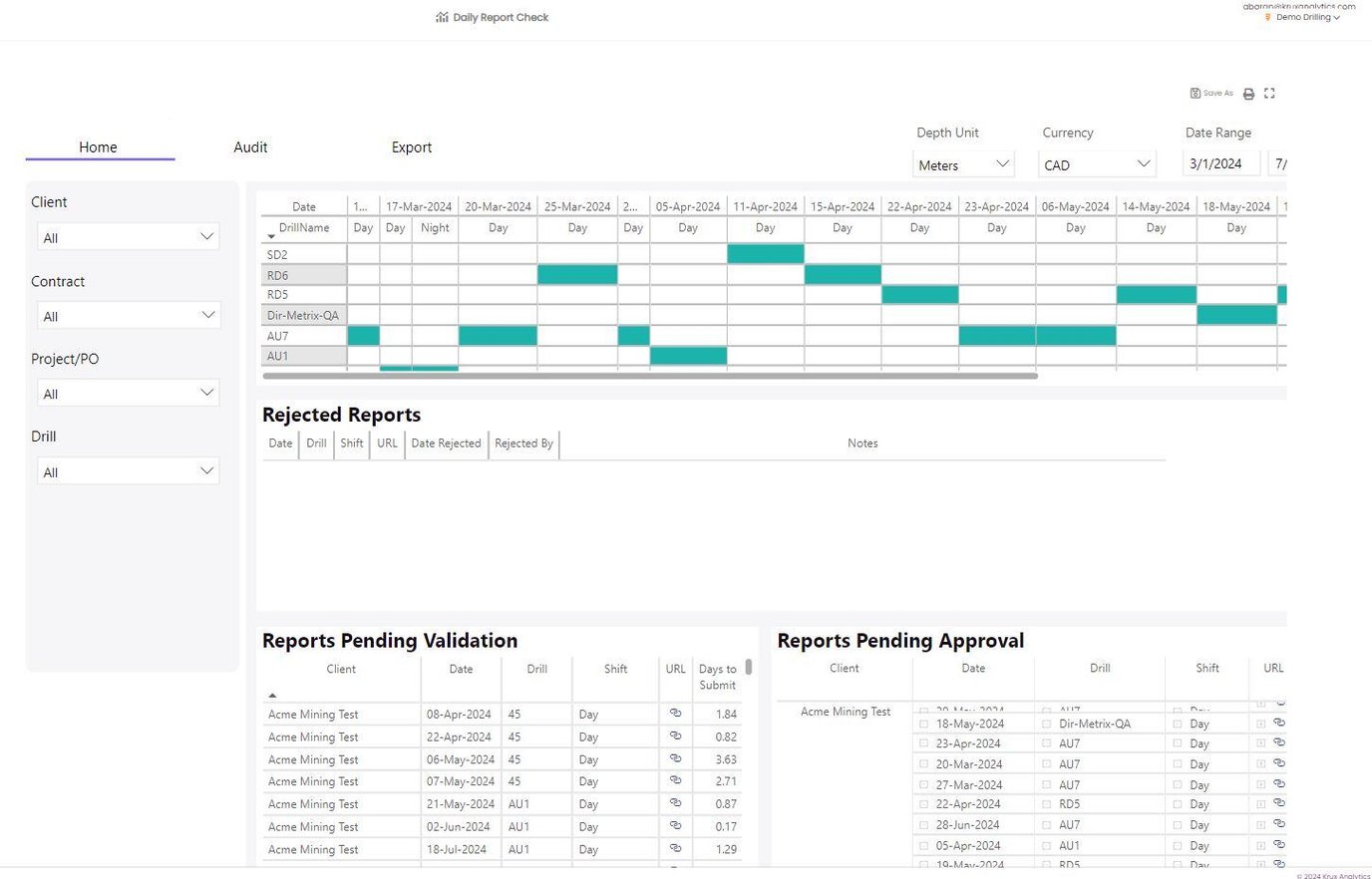Click the URL icon for the 06-May-2024 validation report

[x=675, y=758]
